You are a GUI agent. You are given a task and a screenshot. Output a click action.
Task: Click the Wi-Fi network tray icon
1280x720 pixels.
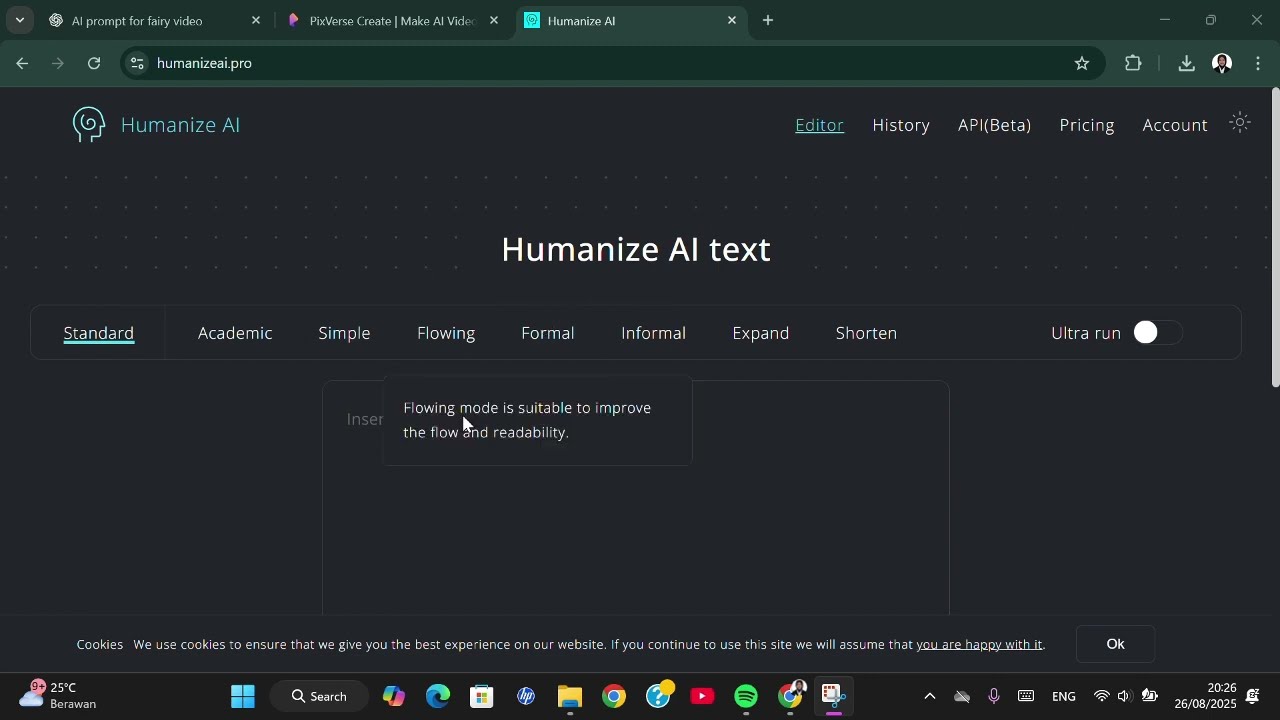pos(1102,697)
